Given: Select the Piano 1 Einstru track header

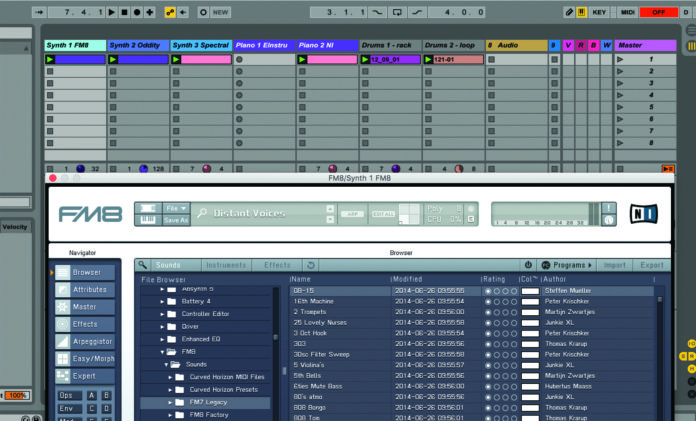Looking at the screenshot, I should click(x=265, y=45).
